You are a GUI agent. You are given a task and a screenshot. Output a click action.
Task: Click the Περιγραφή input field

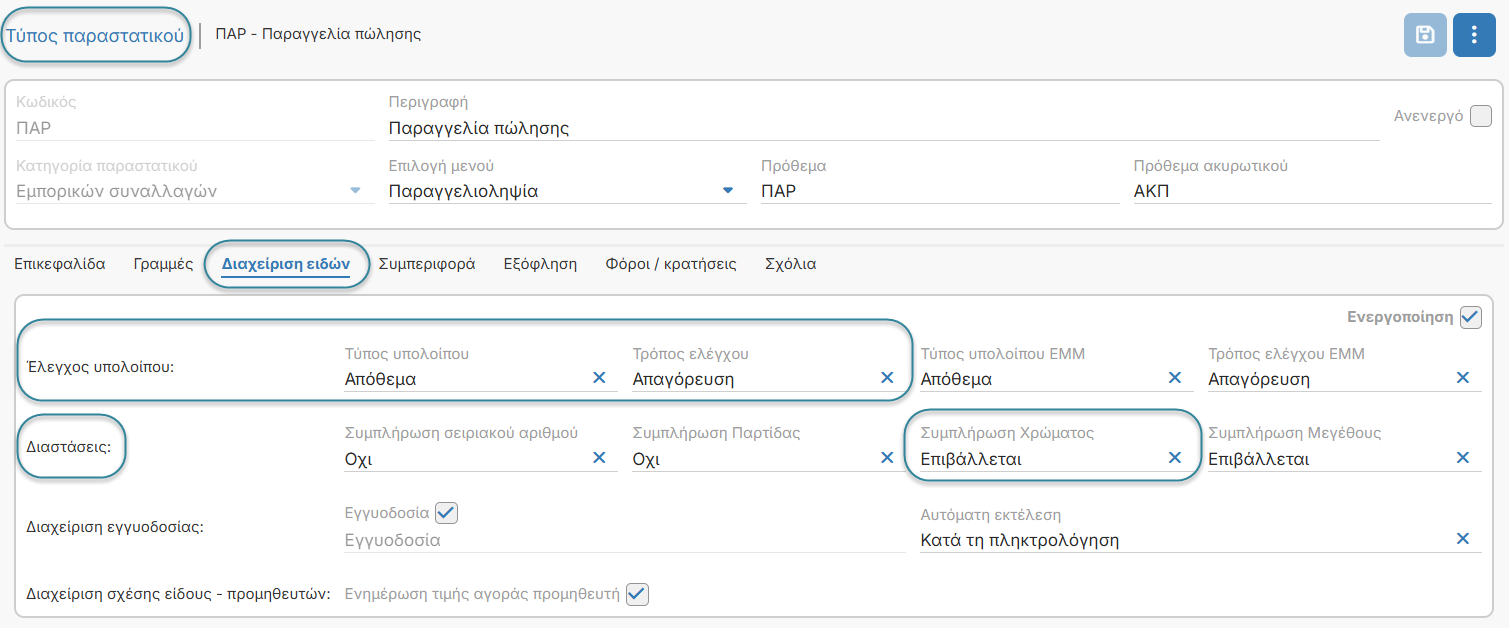883,128
